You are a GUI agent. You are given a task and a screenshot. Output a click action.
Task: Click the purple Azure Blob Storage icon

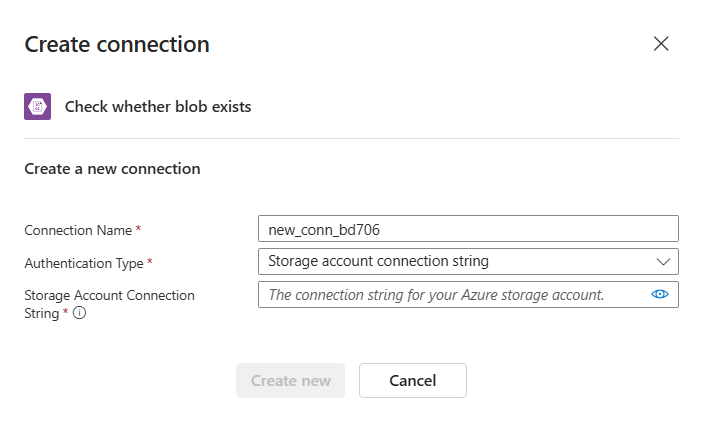pyautogui.click(x=38, y=106)
